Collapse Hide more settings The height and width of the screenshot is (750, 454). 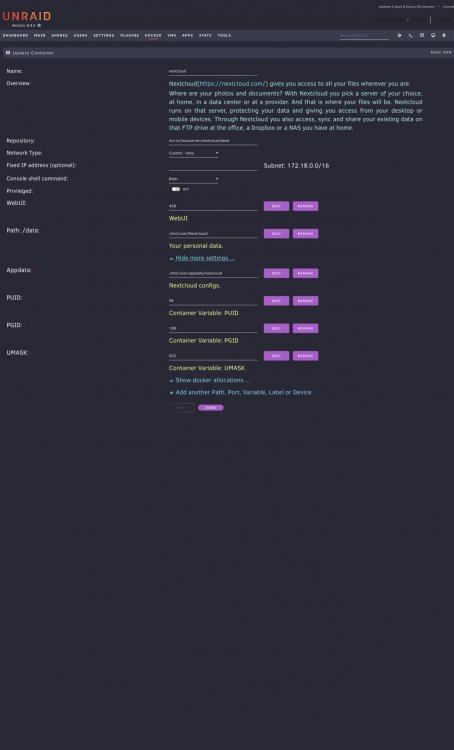point(201,258)
